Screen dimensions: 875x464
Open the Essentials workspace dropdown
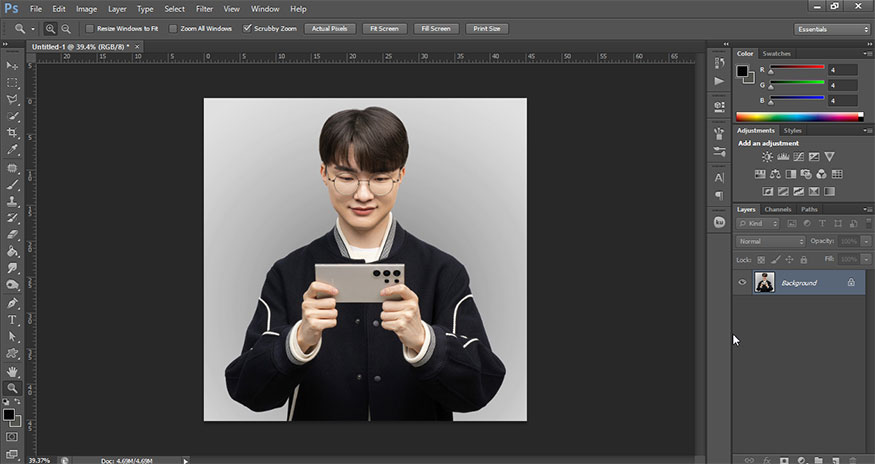click(x=832, y=29)
